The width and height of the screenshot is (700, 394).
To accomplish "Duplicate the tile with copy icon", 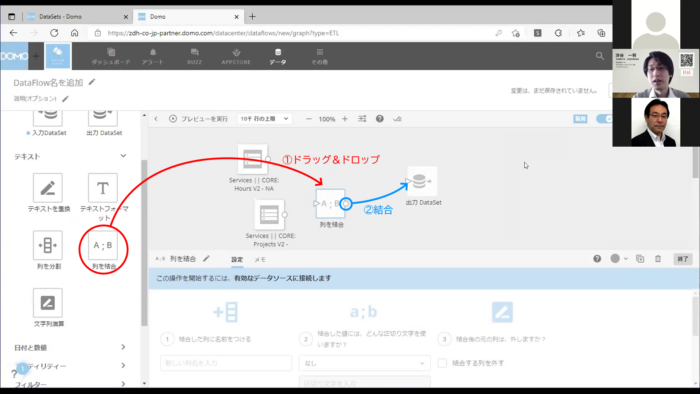I will click(640, 259).
